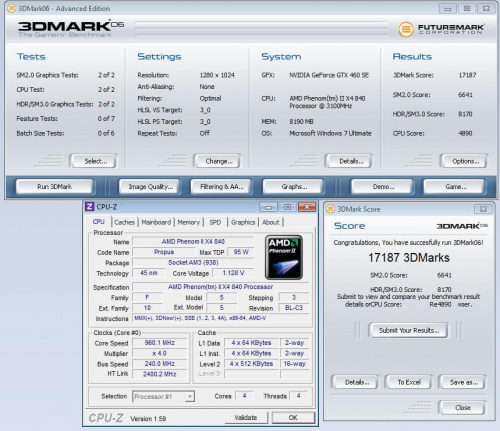Open the Graphics tab in CPU-Z
500x431 pixels.
click(243, 222)
